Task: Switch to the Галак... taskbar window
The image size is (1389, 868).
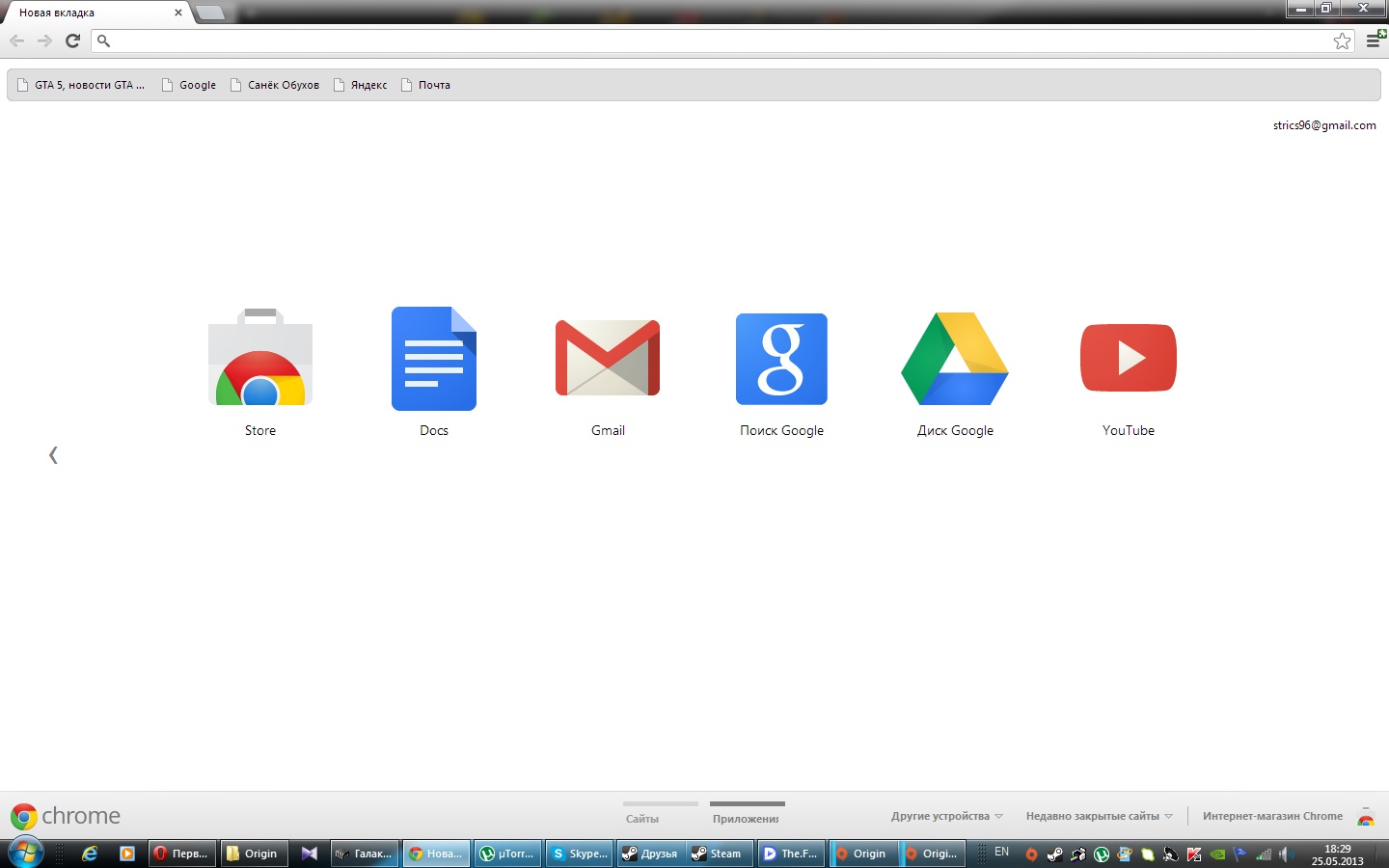Action: (x=365, y=854)
